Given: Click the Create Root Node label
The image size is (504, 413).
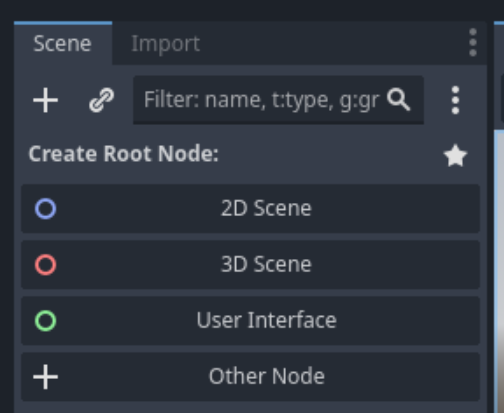Looking at the screenshot, I should point(124,154).
